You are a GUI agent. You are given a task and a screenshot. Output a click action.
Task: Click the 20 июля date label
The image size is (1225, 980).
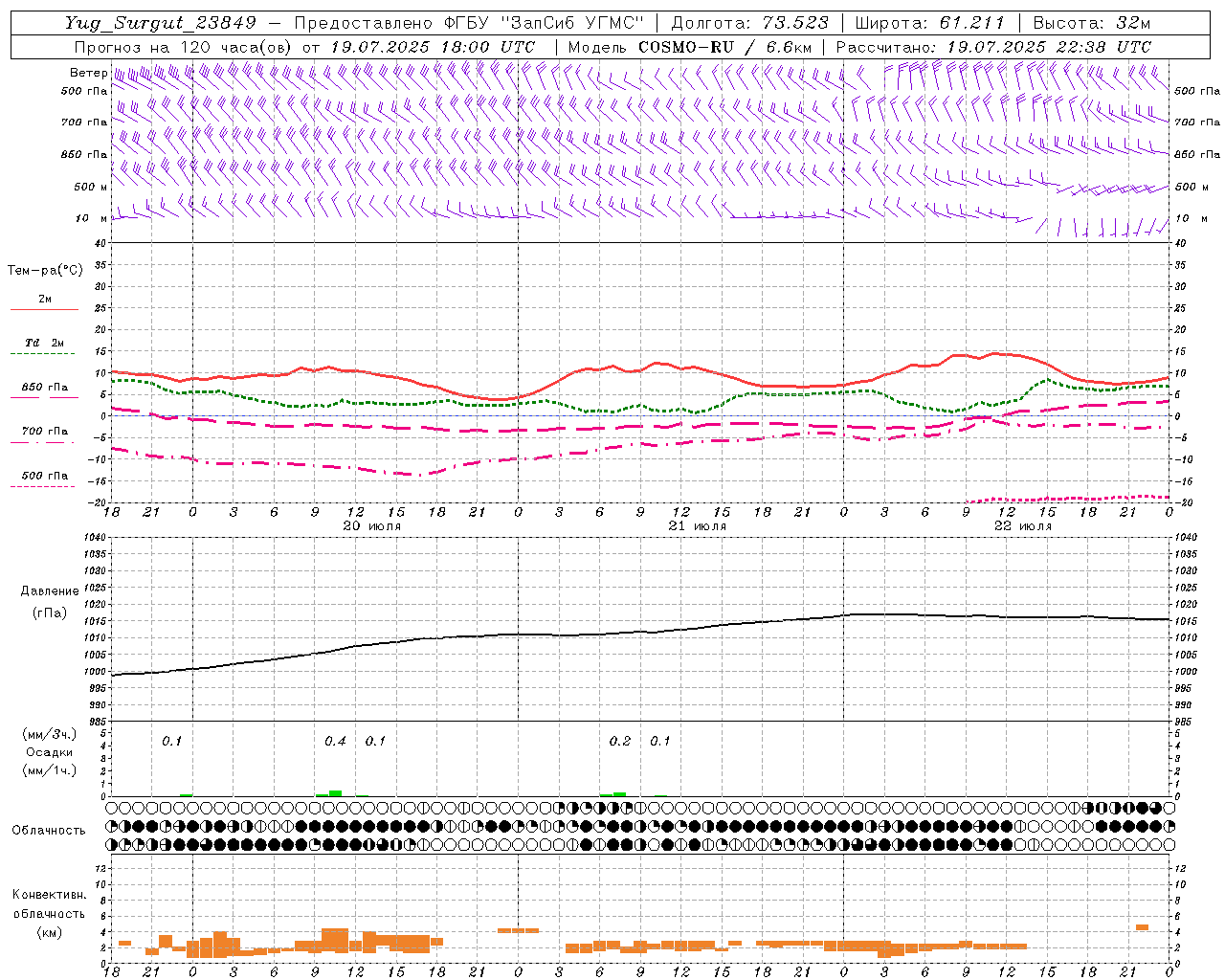[x=372, y=526]
